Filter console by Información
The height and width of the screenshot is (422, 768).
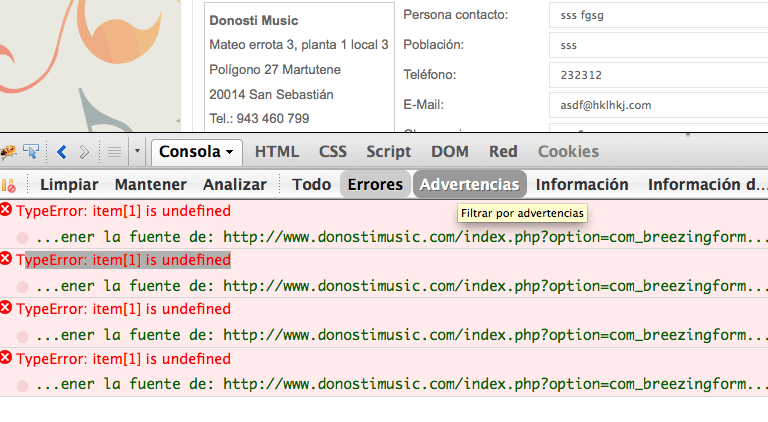pyautogui.click(x=582, y=185)
